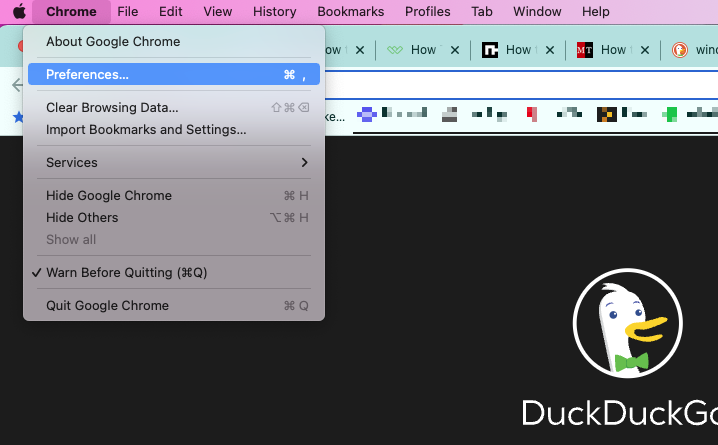Click the Chrome menu bar item
Viewport: 718px width, 445px height.
(71, 11)
